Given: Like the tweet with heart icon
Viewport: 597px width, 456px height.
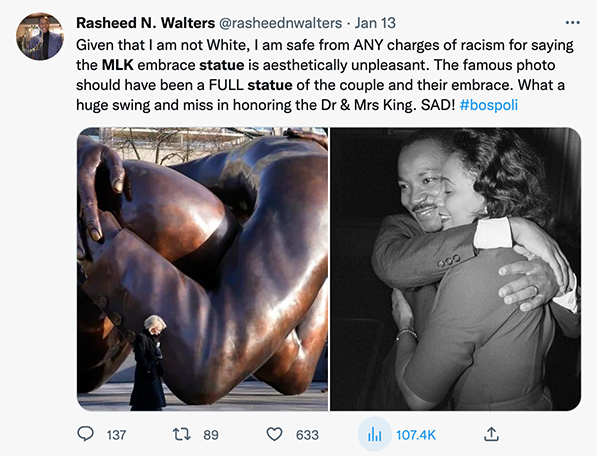Looking at the screenshot, I should pyautogui.click(x=274, y=434).
